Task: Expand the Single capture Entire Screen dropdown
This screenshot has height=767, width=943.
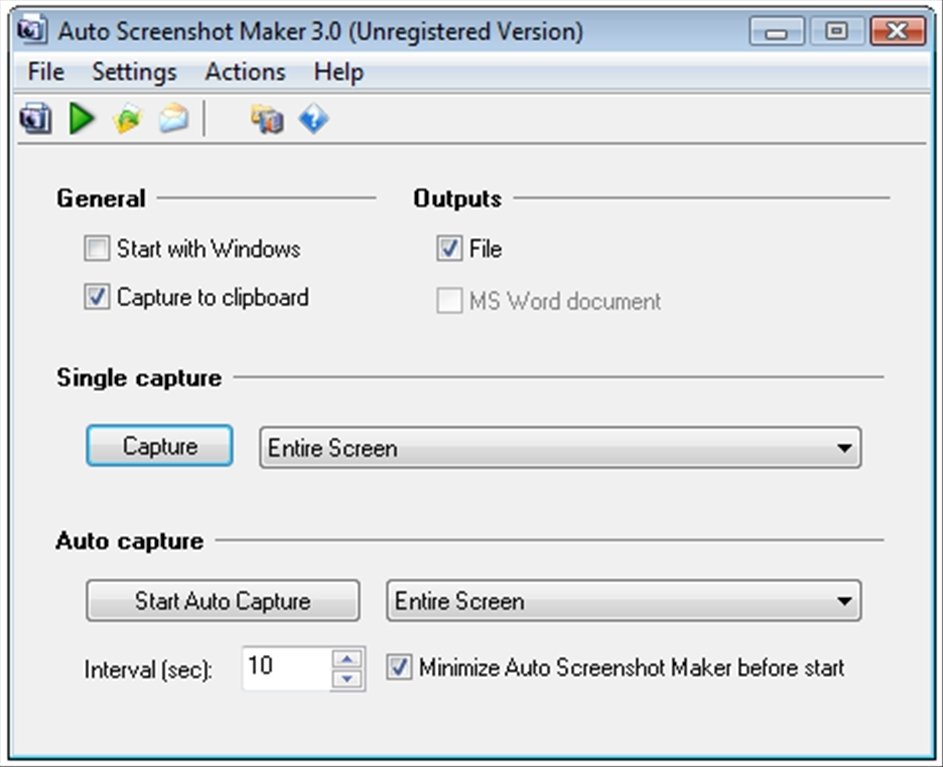Action: [560, 448]
